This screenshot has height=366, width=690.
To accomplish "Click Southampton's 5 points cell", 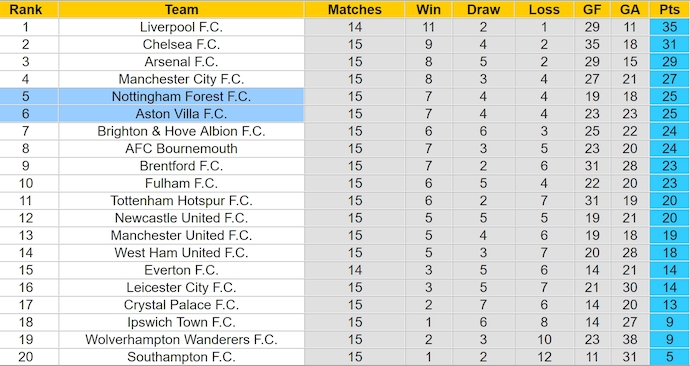I will [x=669, y=357].
